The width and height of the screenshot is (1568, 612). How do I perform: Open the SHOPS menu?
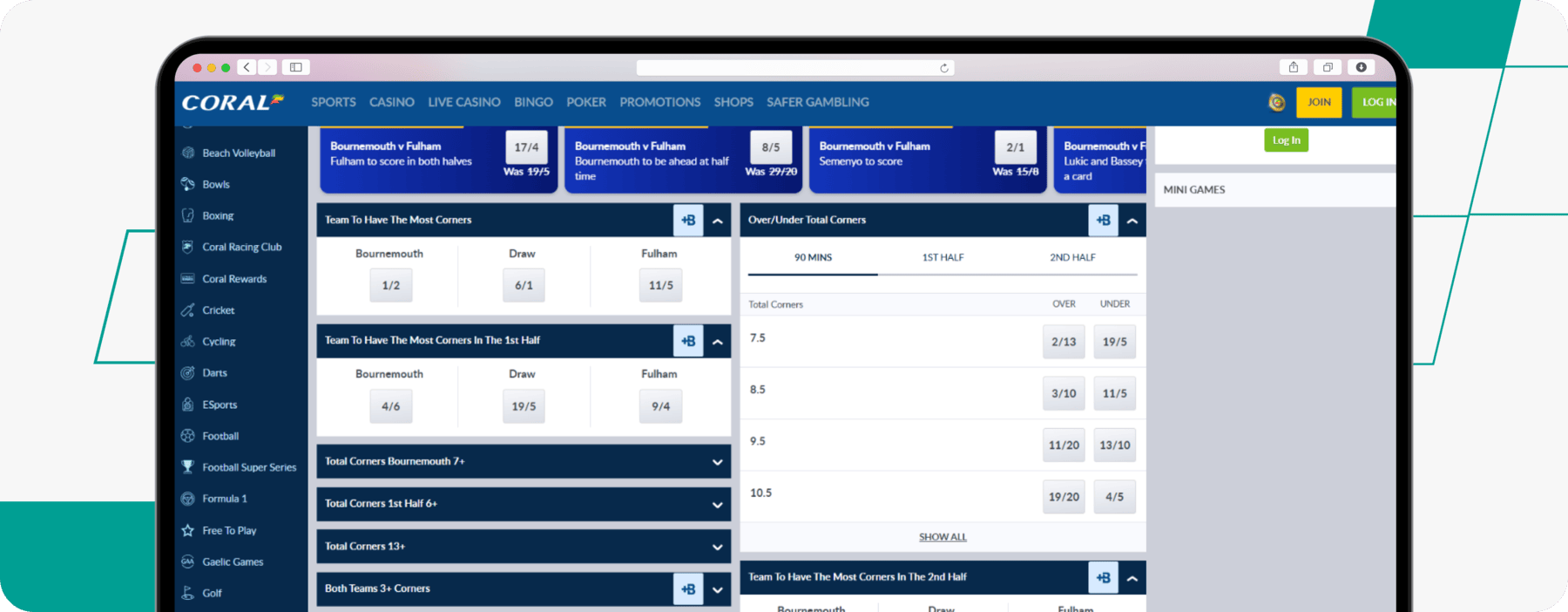[x=733, y=102]
